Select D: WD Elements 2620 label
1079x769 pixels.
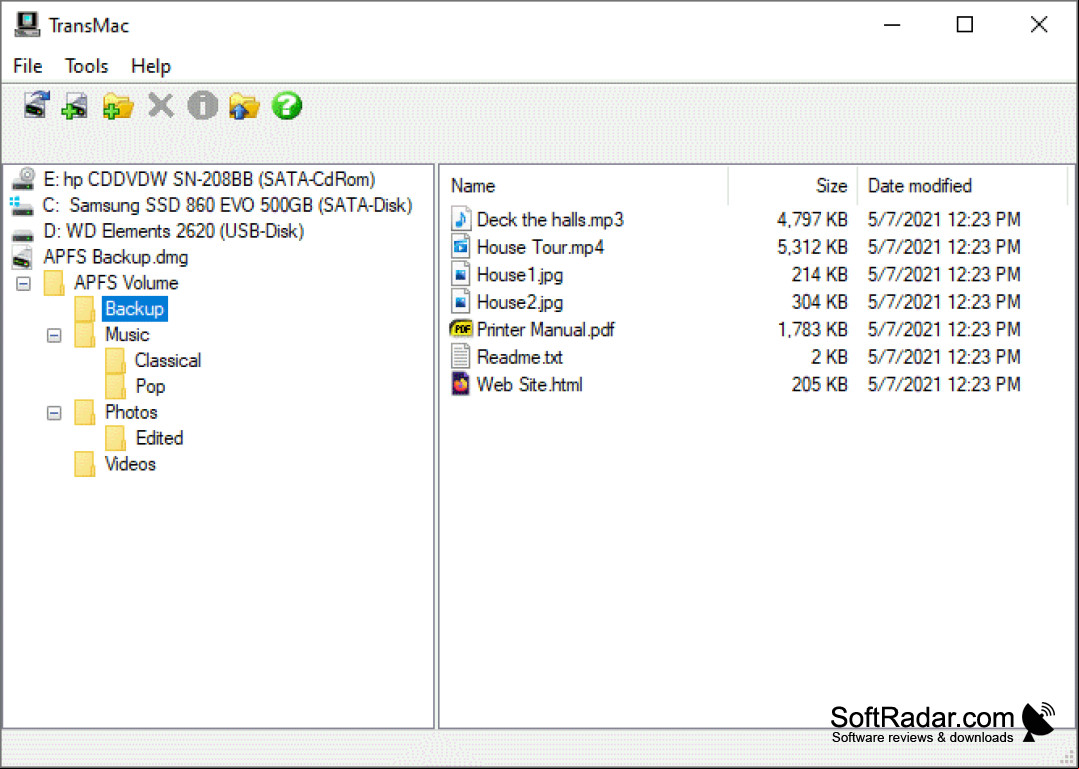[x=173, y=231]
